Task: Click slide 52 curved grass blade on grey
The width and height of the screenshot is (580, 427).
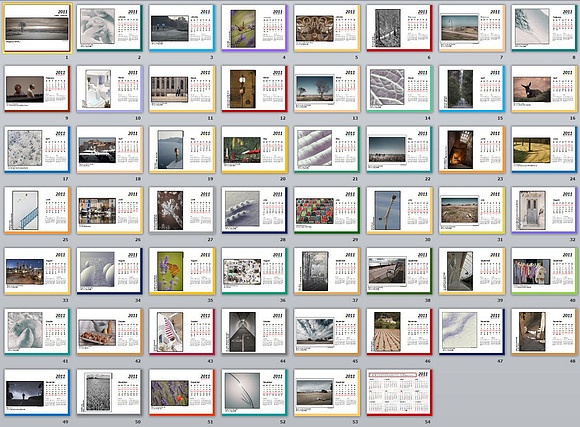Action: tap(254, 392)
